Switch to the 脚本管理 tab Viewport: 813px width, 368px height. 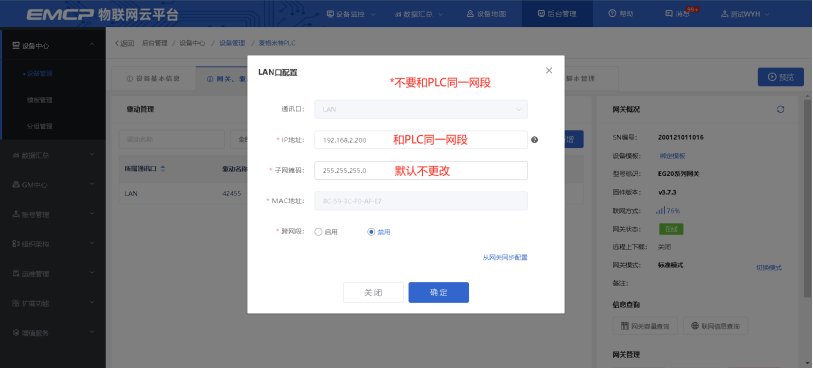[580, 79]
